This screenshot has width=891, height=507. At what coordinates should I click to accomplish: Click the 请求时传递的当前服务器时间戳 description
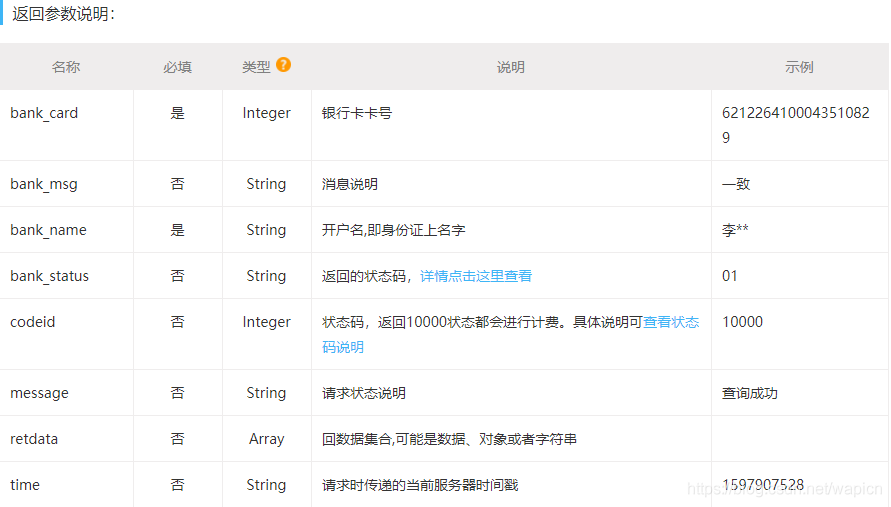coord(420,485)
